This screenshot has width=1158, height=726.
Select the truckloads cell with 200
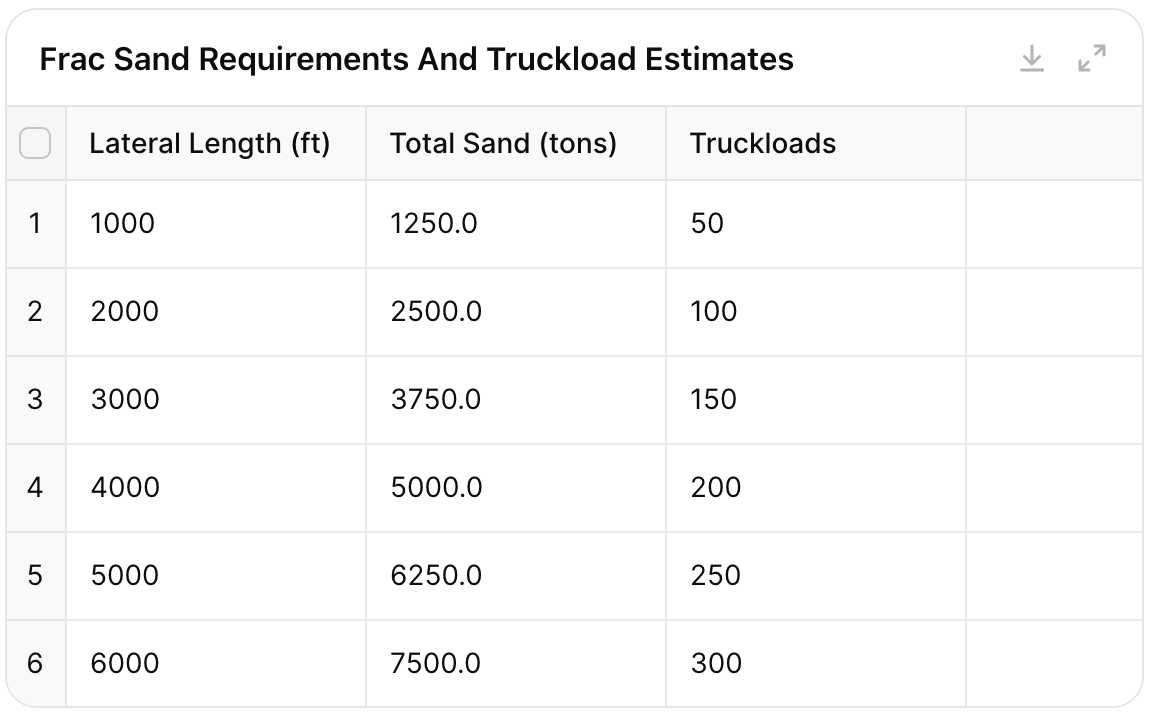[x=716, y=487]
